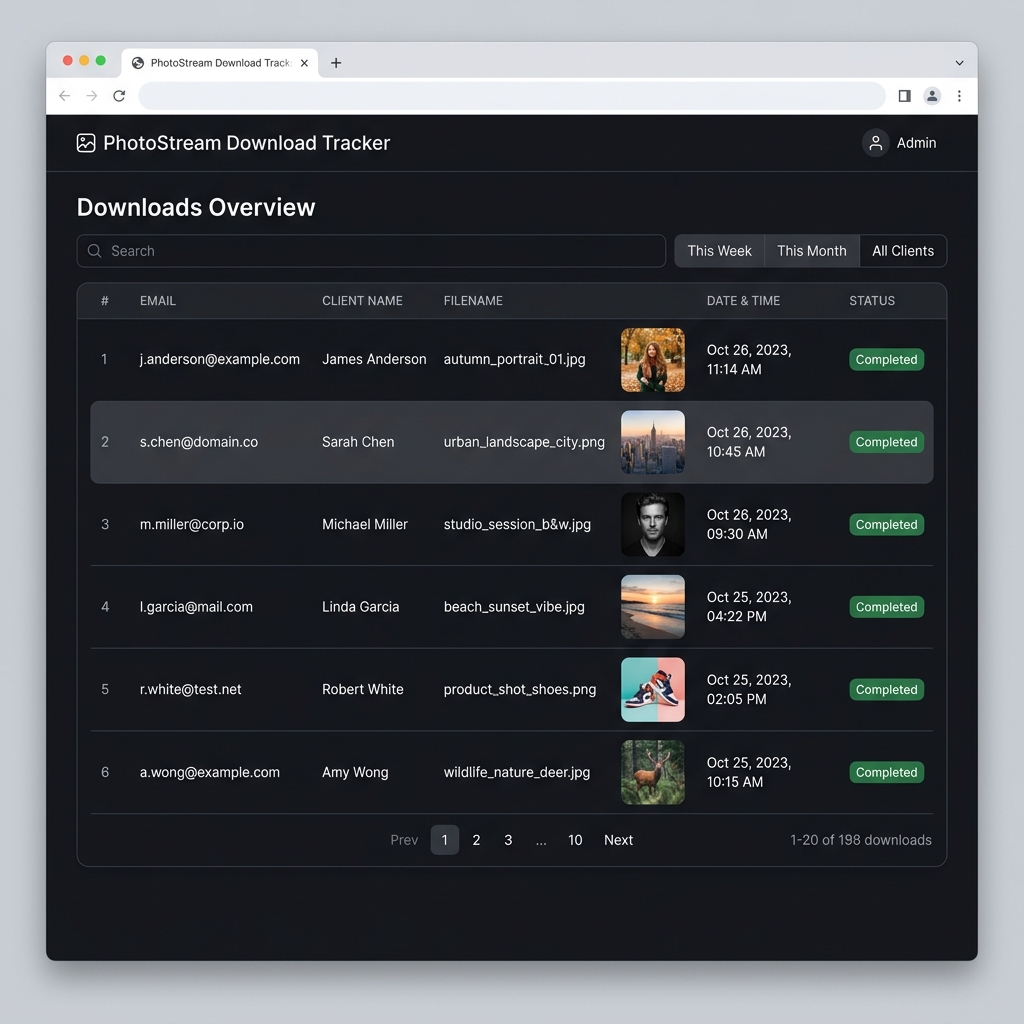1024x1024 pixels.
Task: Sort by the STATUS column header
Action: [x=872, y=301]
